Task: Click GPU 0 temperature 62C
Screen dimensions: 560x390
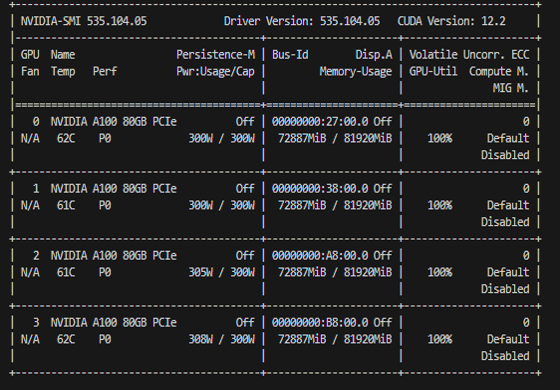Action: pyautogui.click(x=66, y=138)
